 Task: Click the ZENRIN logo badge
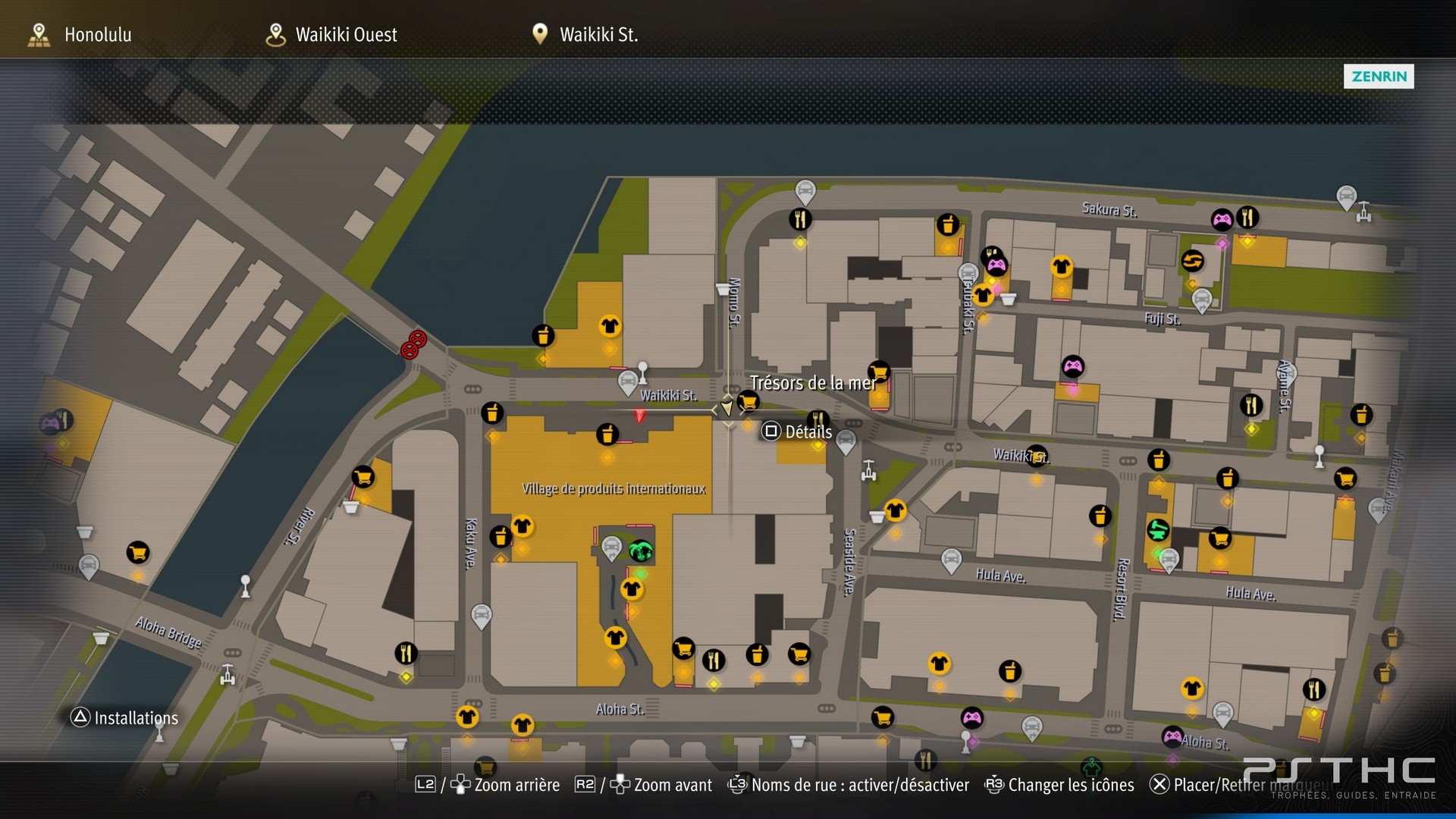pyautogui.click(x=1379, y=76)
